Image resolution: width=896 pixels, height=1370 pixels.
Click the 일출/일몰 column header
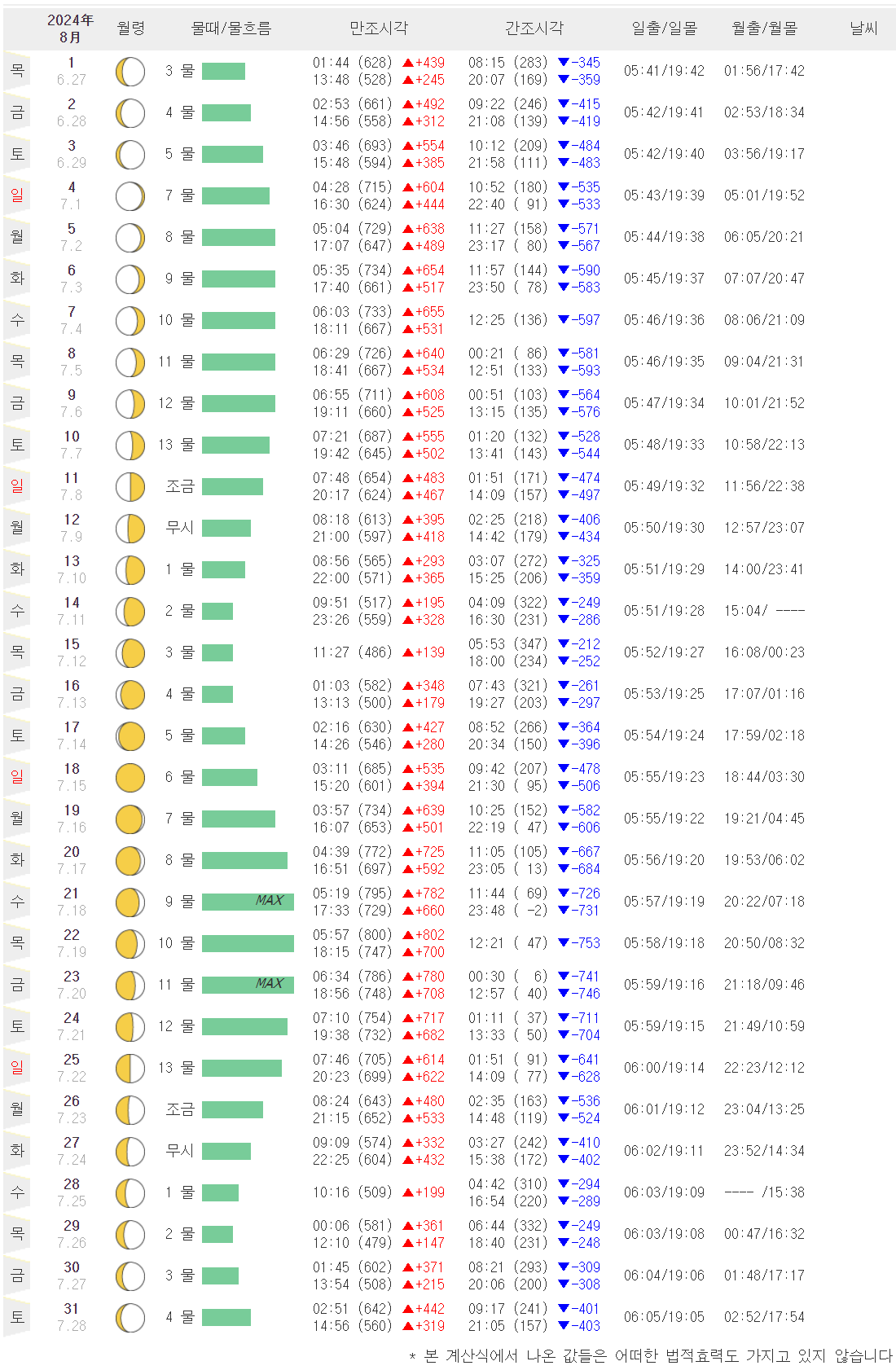665,29
